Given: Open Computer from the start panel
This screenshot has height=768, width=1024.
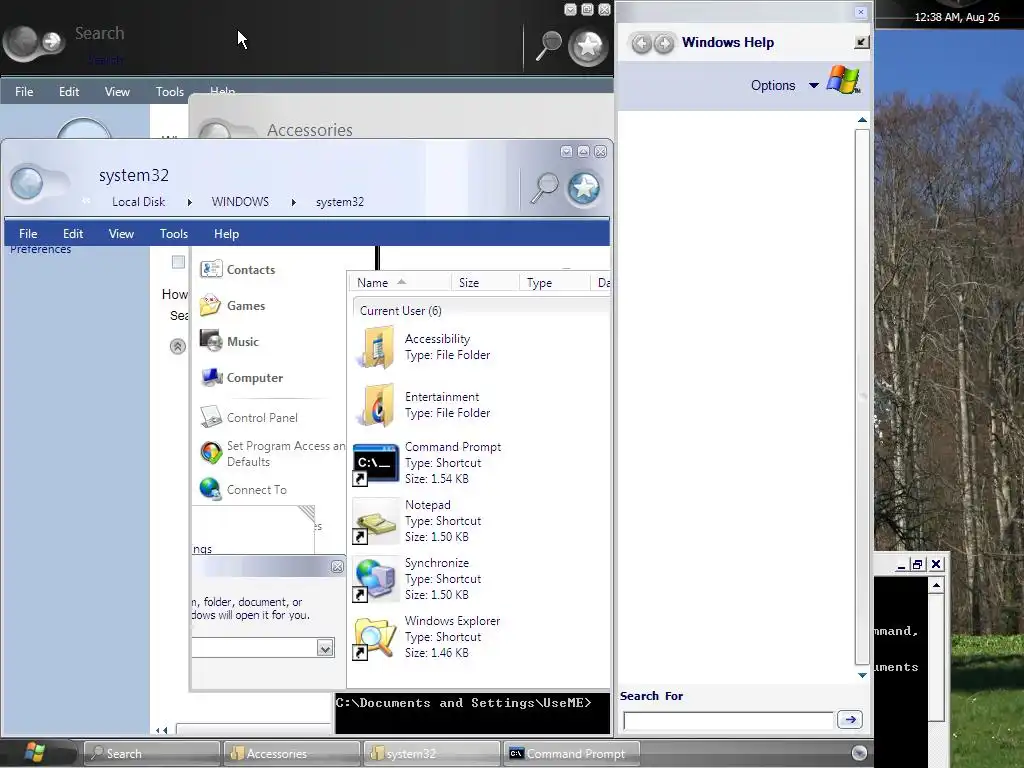Looking at the screenshot, I should click(255, 377).
